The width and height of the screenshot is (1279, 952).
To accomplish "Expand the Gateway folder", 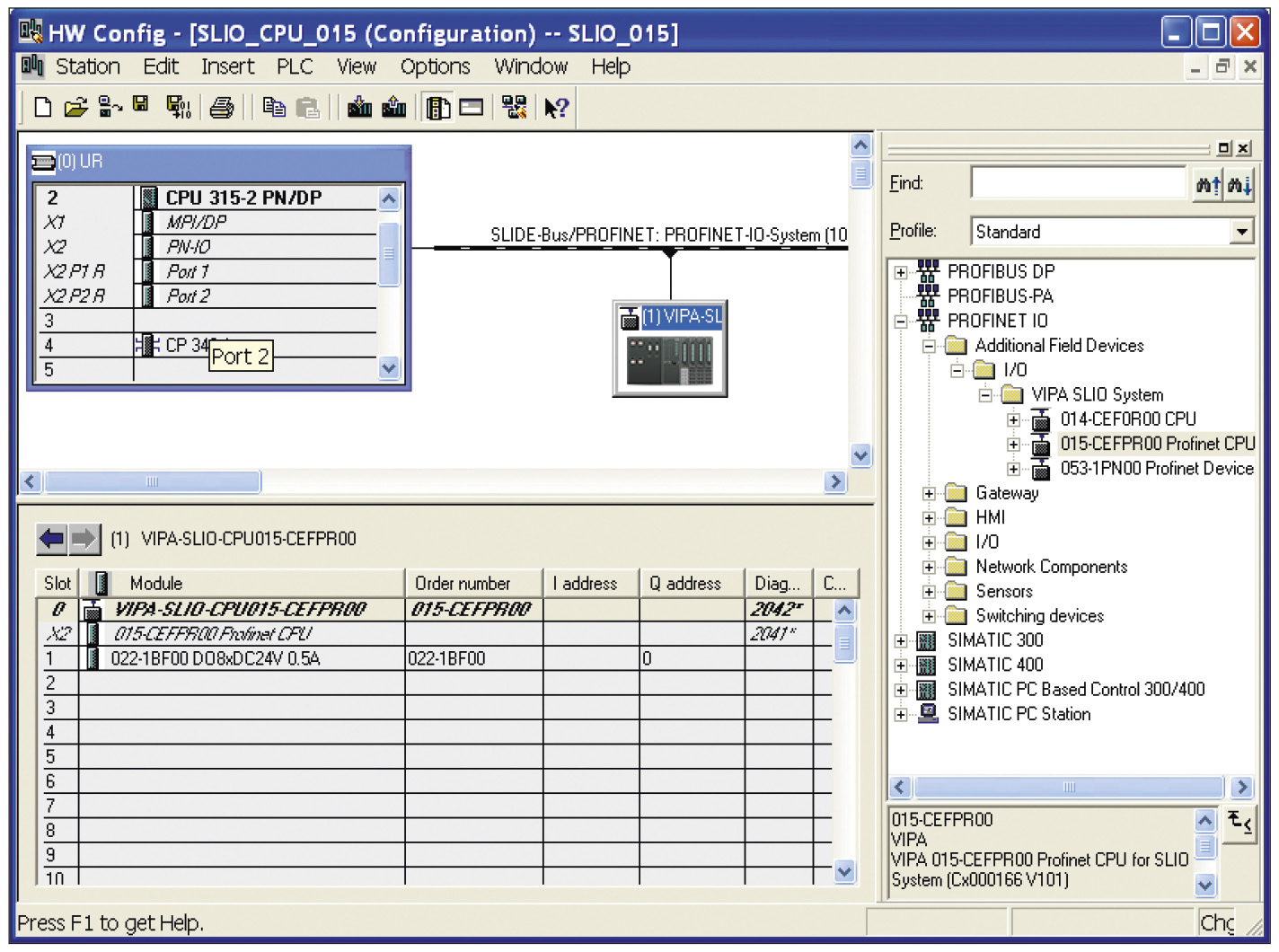I will pyautogui.click(x=930, y=494).
